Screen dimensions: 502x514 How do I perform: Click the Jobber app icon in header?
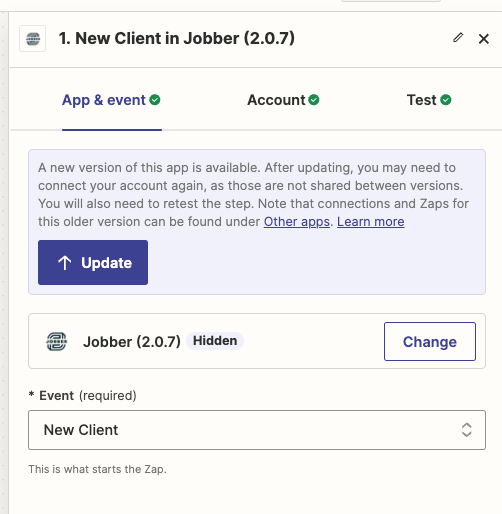tap(33, 39)
